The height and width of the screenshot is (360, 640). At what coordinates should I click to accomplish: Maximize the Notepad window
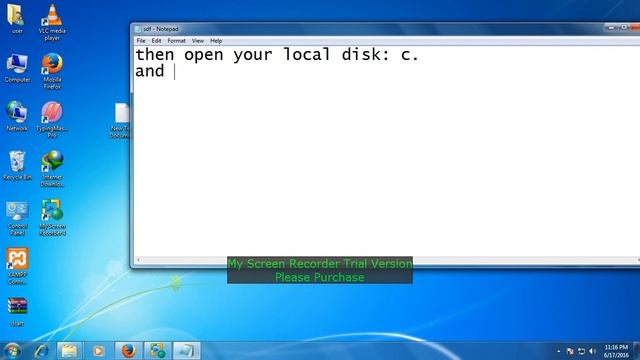pos(624,27)
